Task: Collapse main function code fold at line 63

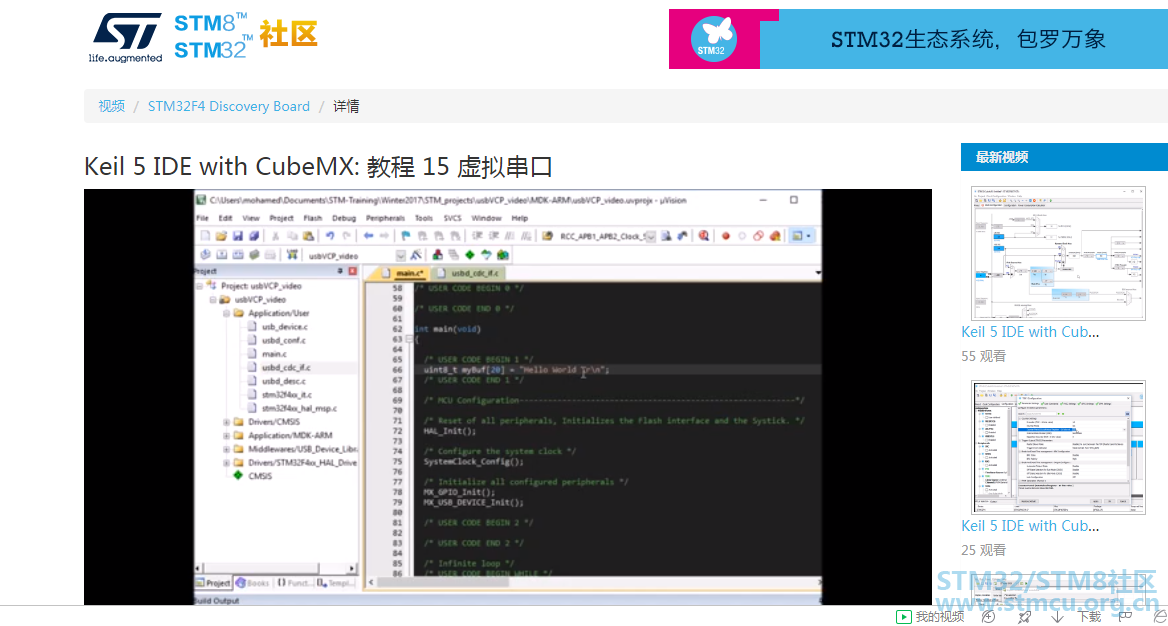Action: coord(409,339)
